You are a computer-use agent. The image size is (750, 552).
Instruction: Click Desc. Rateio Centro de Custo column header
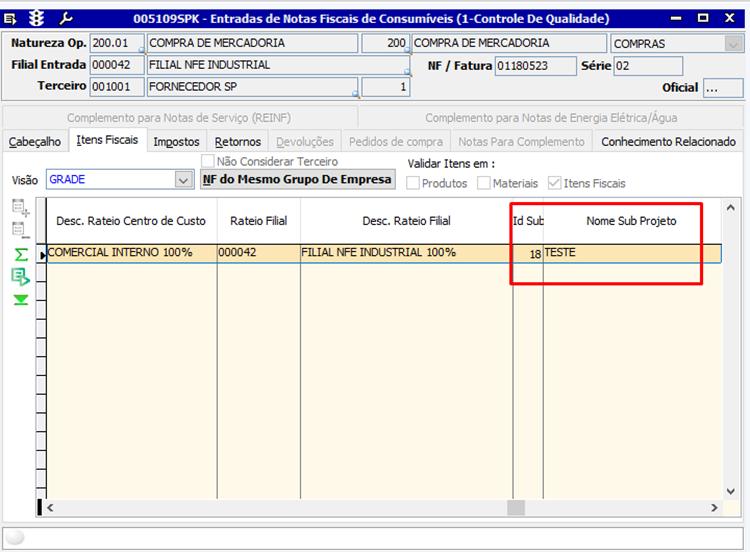(131, 221)
